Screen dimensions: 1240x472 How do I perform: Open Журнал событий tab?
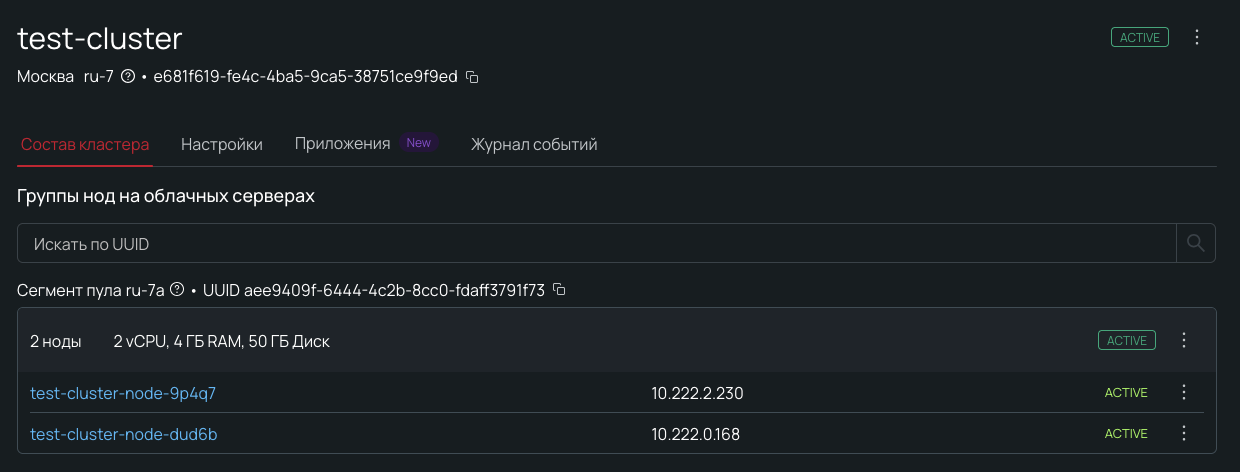534,144
